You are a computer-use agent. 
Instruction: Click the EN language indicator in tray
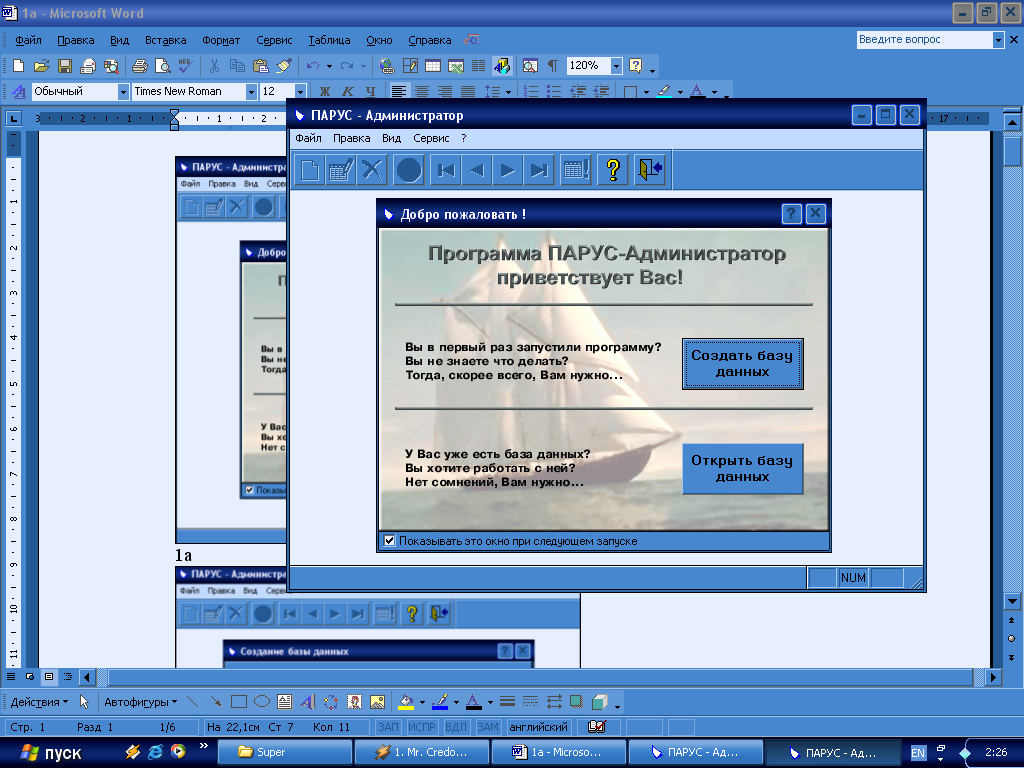pyautogui.click(x=918, y=753)
